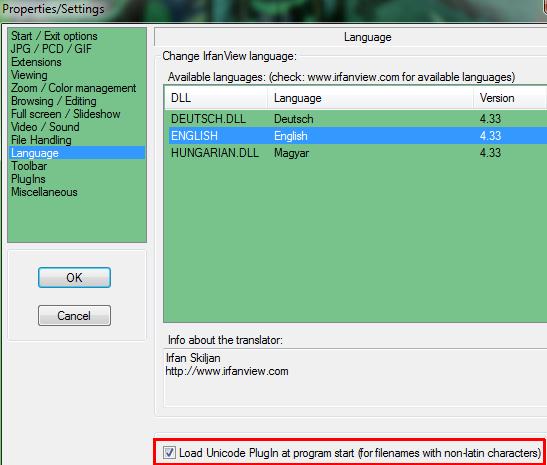Open Video / Sound settings

(45, 127)
